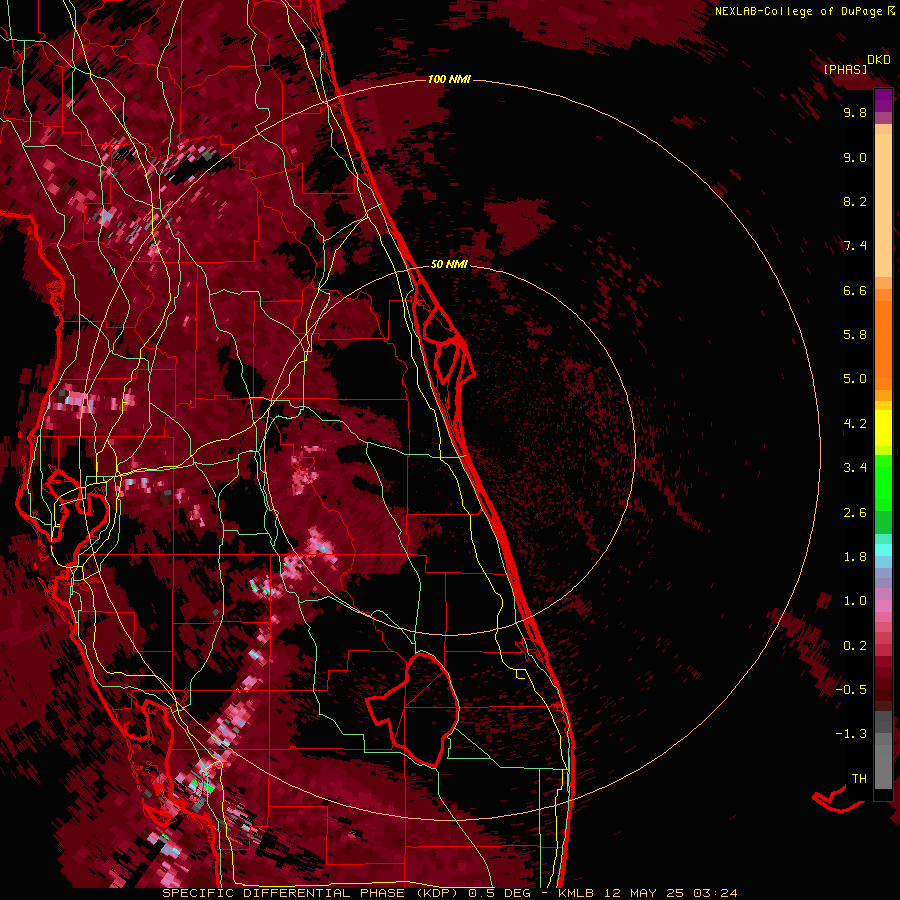This screenshot has width=900, height=900.
Task: Click the 6.6 scale value
Action: [x=855, y=290]
